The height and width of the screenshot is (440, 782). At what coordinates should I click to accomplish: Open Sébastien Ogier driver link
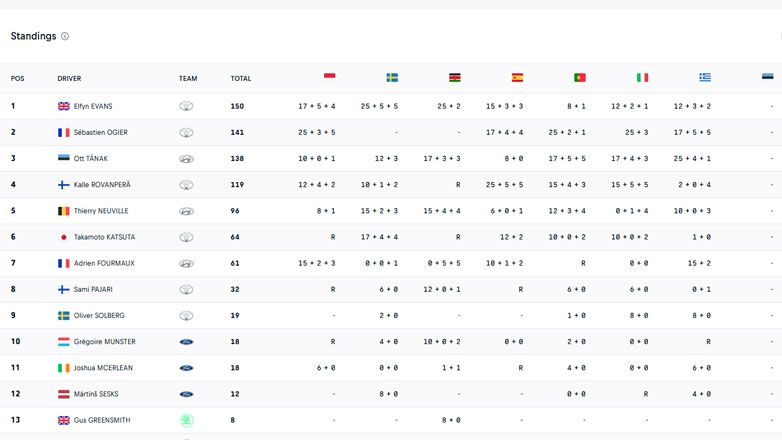(100, 132)
